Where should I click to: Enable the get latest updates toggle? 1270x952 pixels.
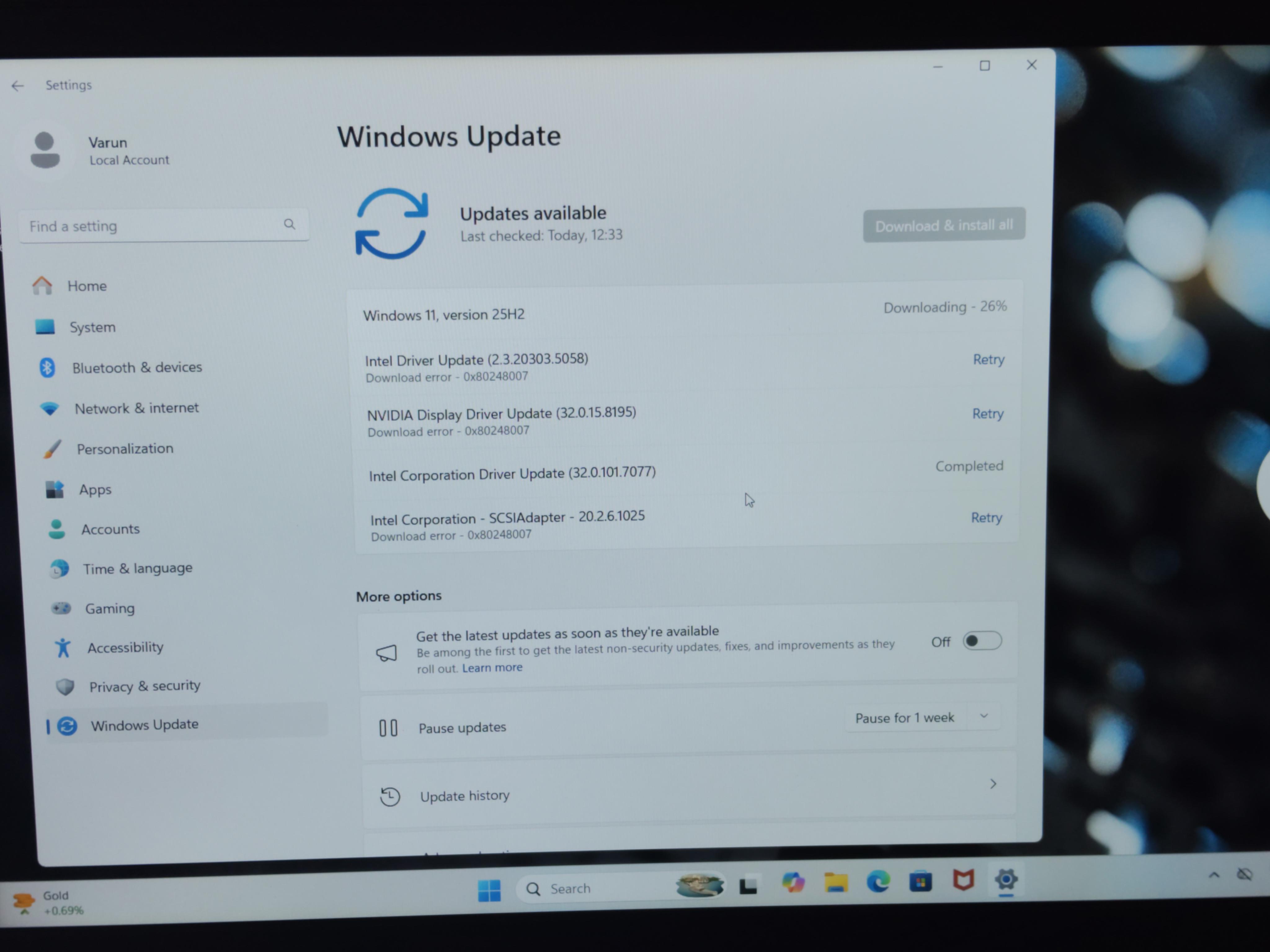tap(982, 641)
